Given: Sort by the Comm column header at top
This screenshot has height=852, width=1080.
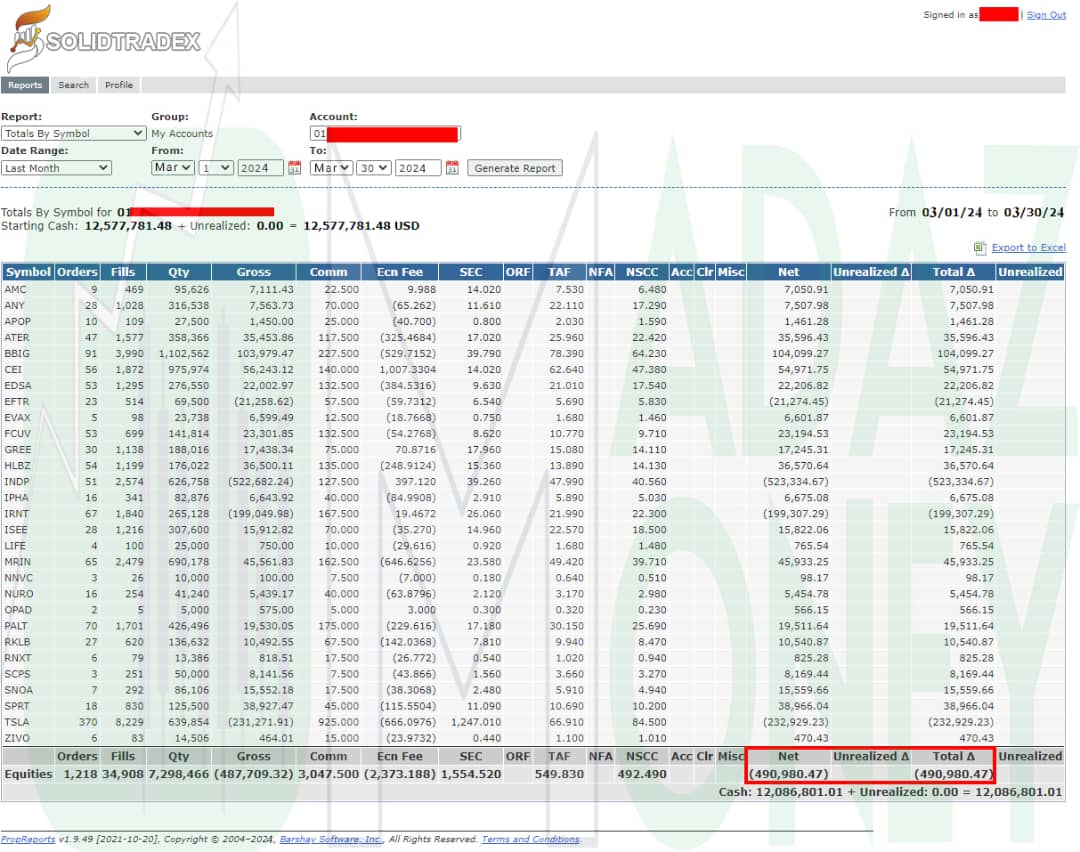Looking at the screenshot, I should coord(329,272).
